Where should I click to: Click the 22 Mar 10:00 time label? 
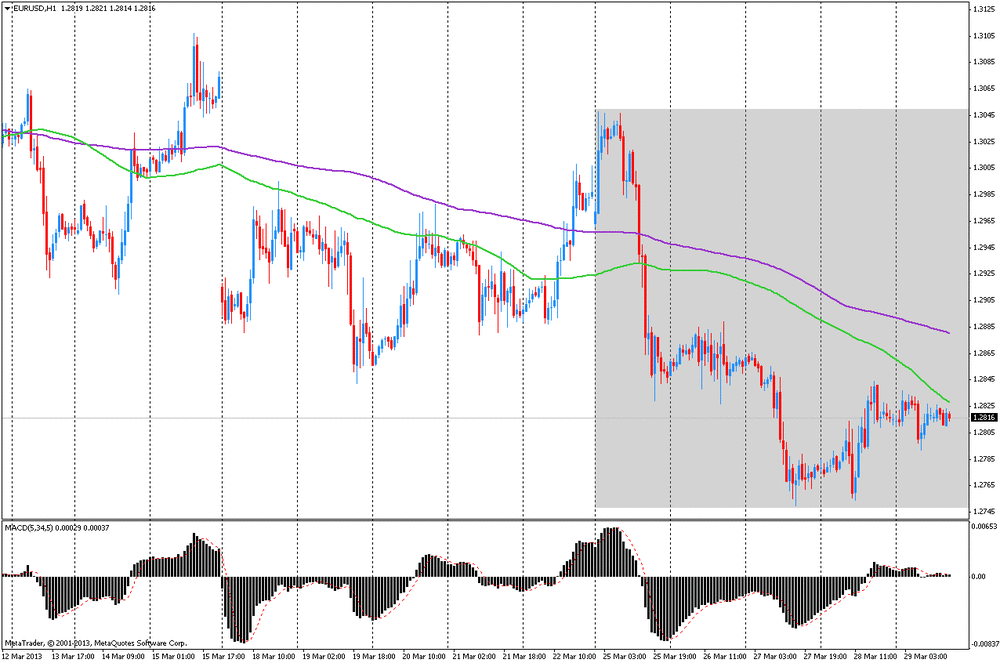tap(573, 656)
